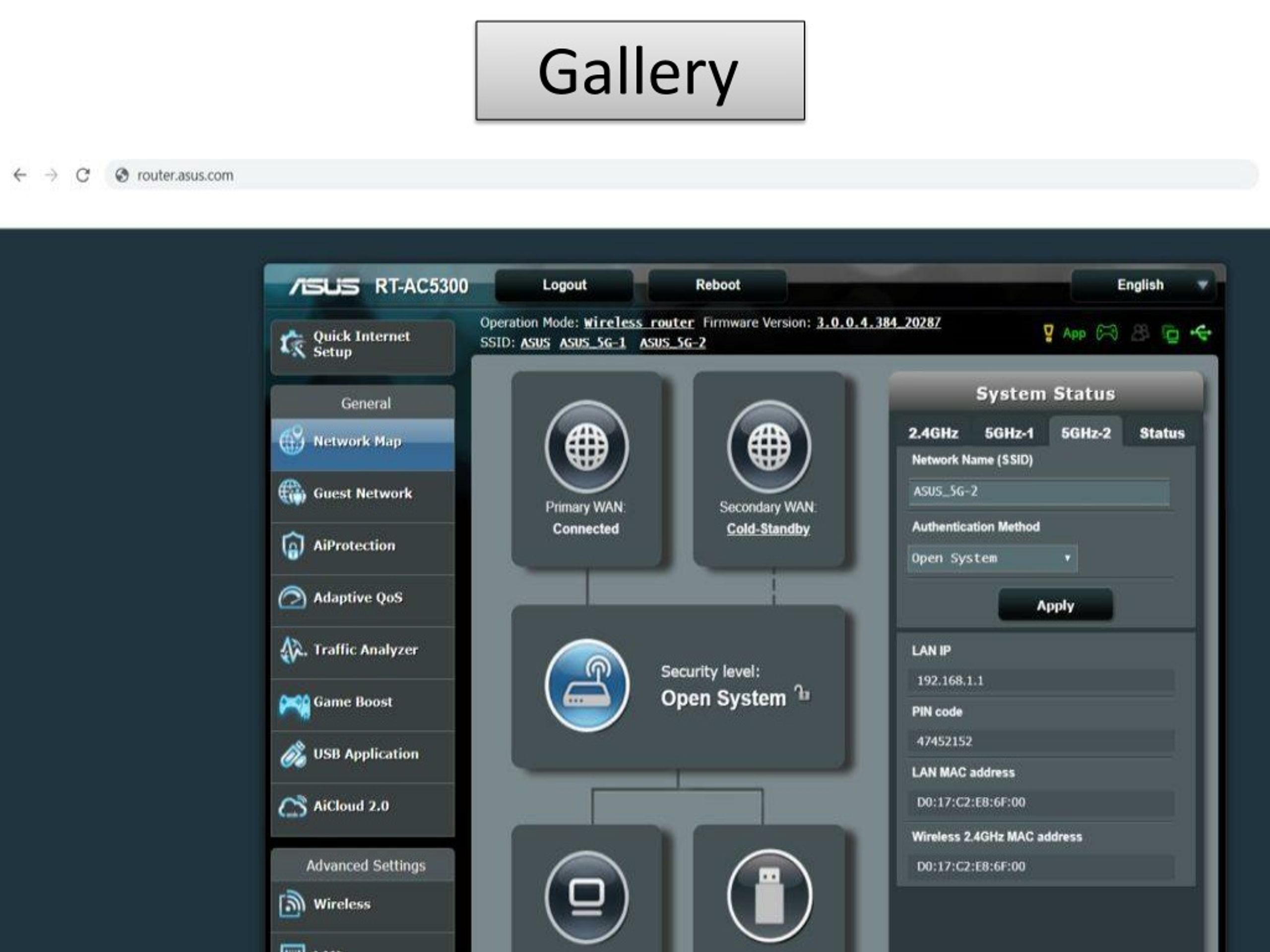Open Authentication Method Open System dropdown
The image size is (1270, 952).
[x=992, y=558]
